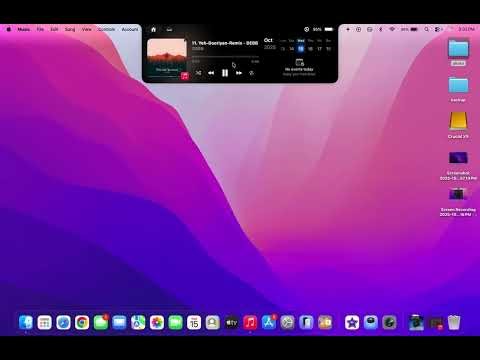Open Launchpad from the Dock
This screenshot has height=360, width=480.
tap(44, 322)
